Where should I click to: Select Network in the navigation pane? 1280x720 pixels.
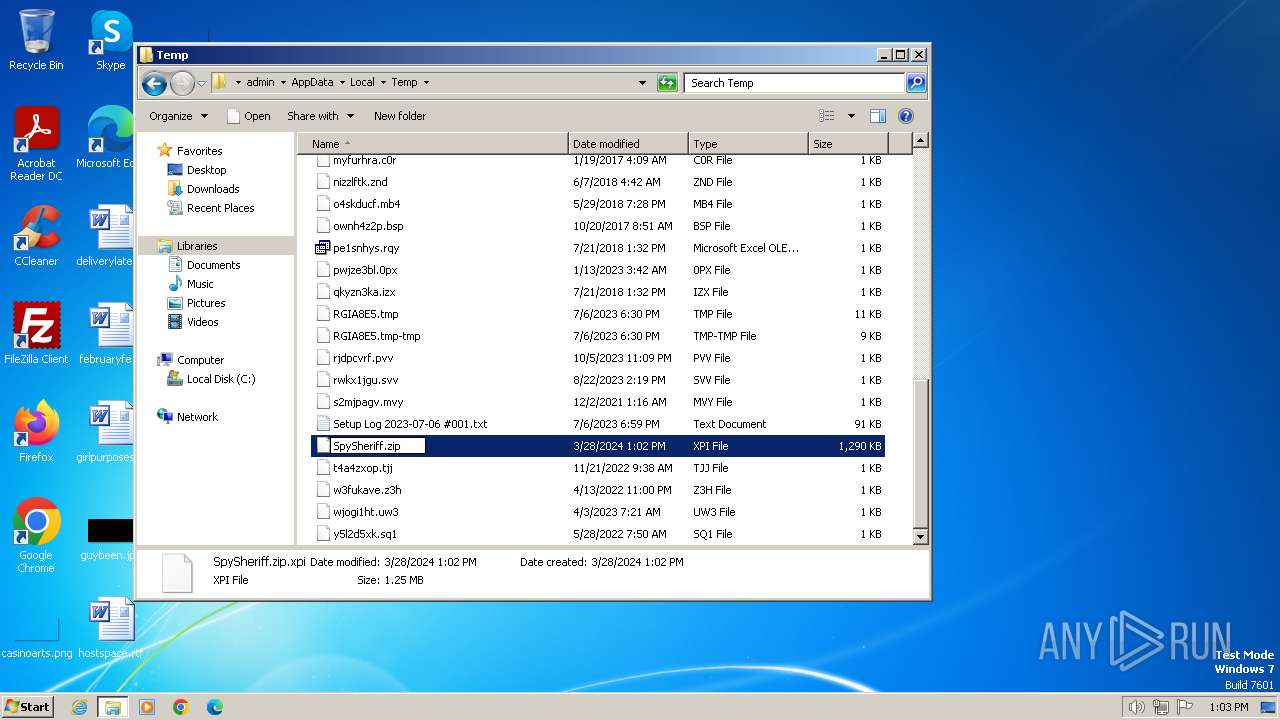197,417
